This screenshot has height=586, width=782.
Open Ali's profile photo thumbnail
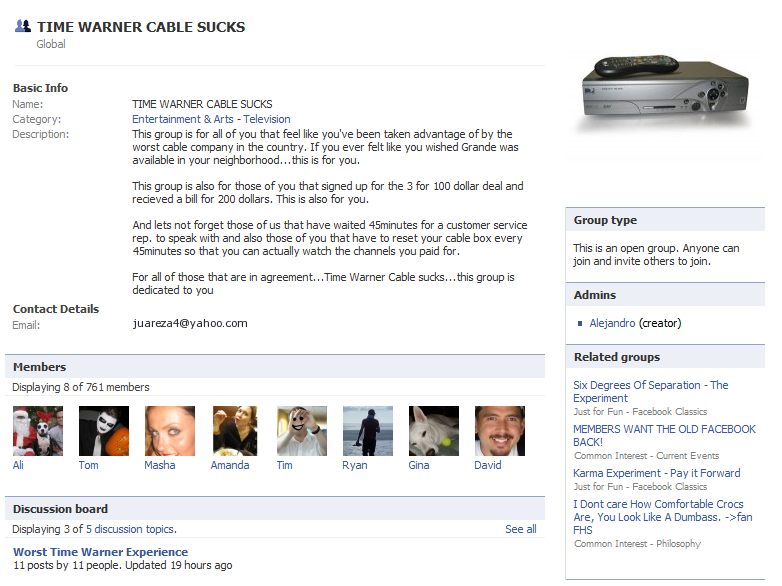tap(38, 431)
